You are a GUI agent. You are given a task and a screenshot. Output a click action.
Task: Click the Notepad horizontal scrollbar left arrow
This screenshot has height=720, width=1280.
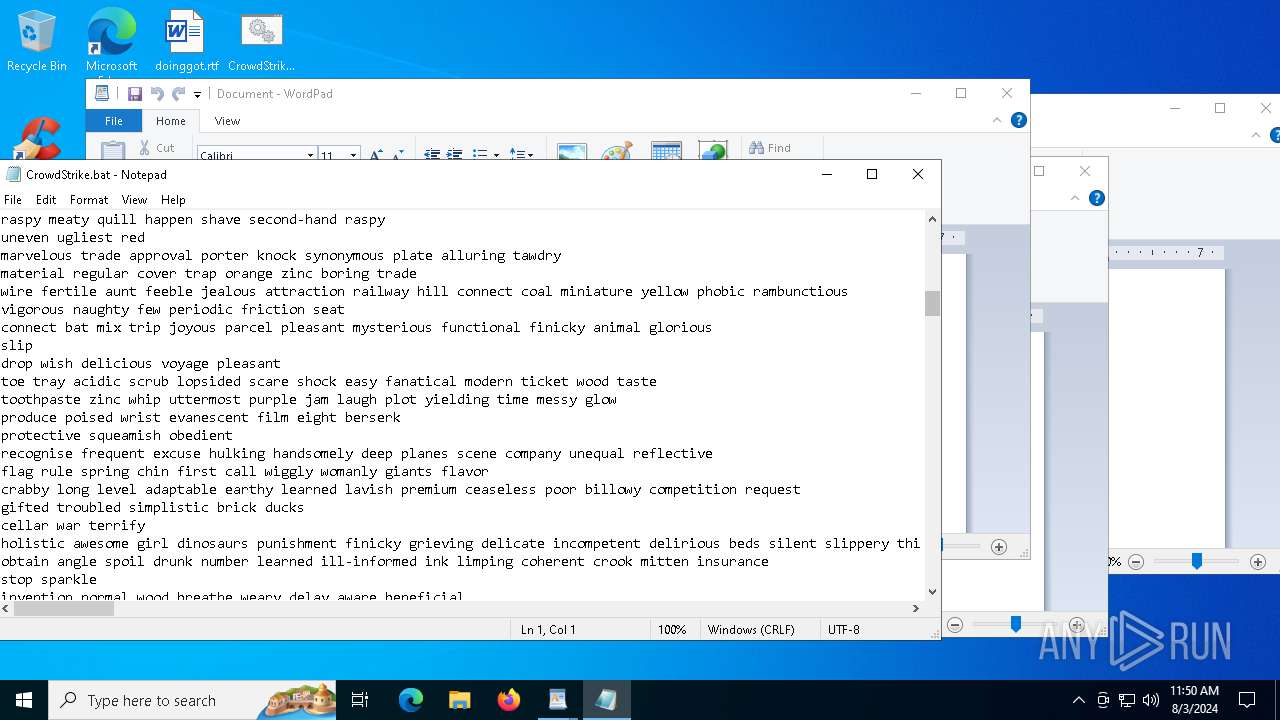pyautogui.click(x=8, y=608)
